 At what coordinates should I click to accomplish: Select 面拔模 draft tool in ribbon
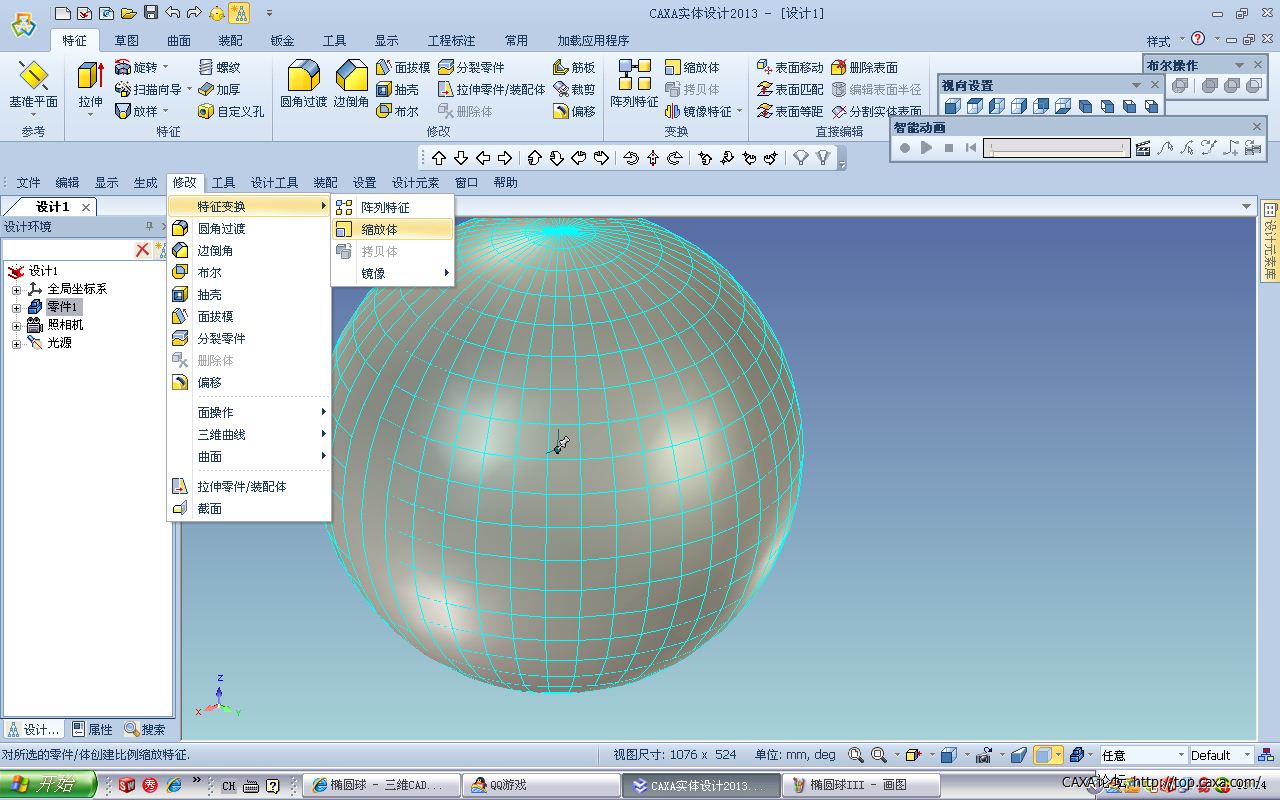pos(403,67)
